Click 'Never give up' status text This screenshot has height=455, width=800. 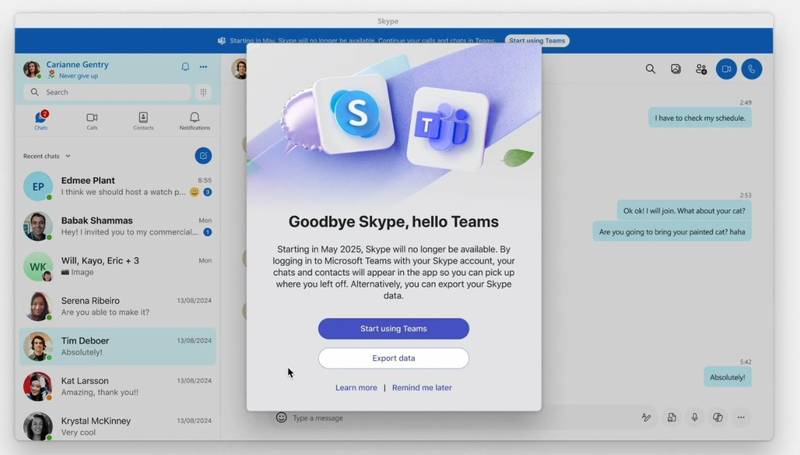click(x=78, y=75)
